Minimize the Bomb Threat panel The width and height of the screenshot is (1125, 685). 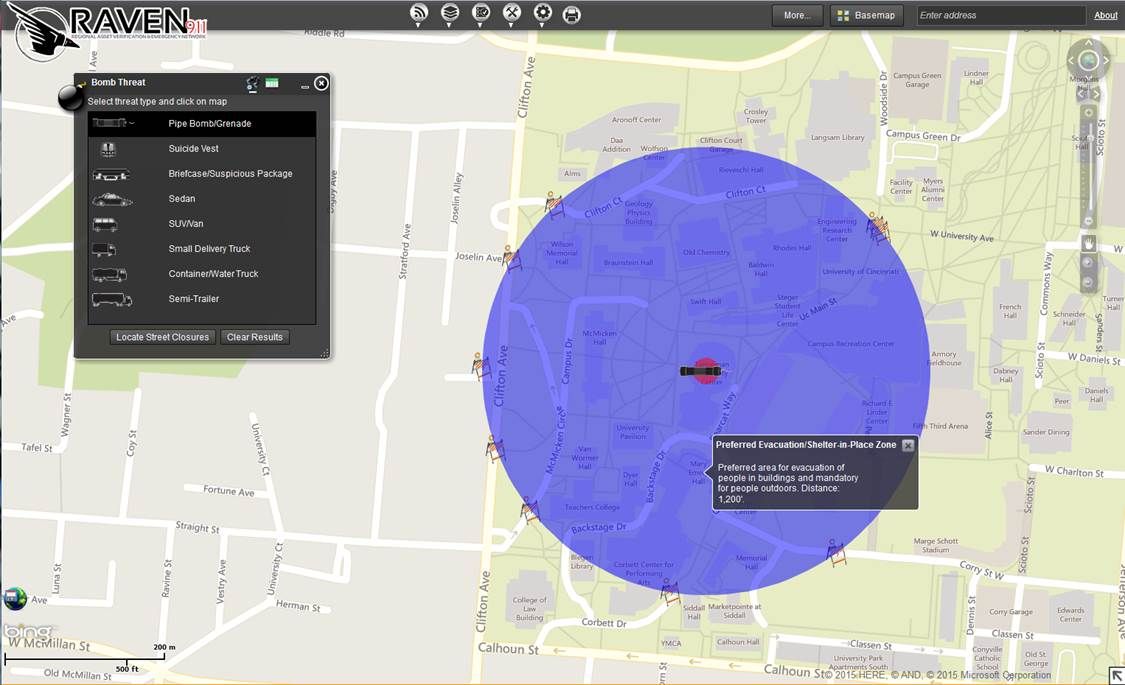[305, 86]
